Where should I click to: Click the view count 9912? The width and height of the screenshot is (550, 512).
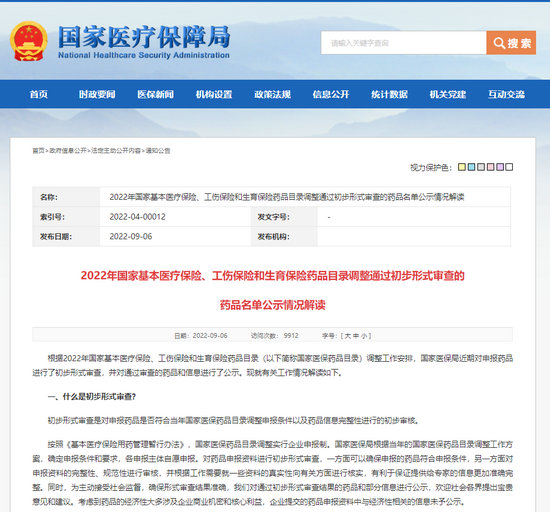tap(291, 336)
